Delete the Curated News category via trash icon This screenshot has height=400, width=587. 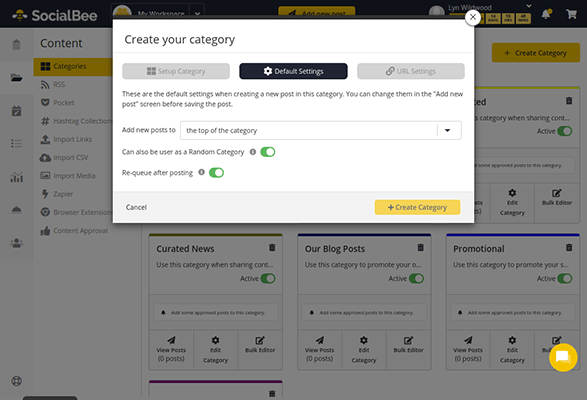(272, 248)
